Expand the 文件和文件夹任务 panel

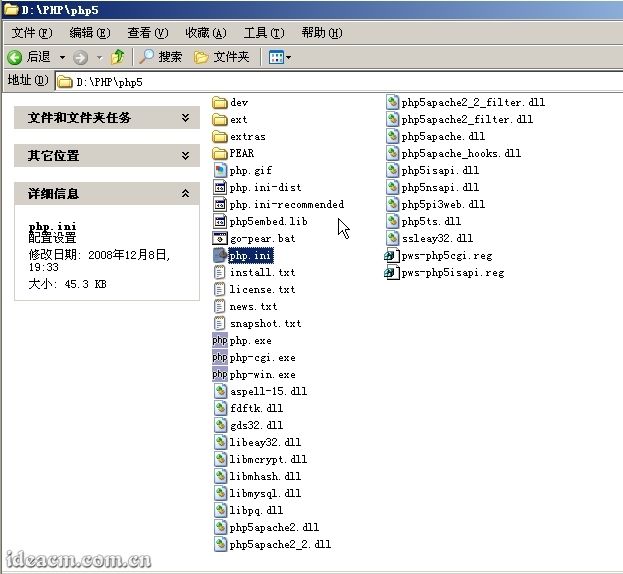pyautogui.click(x=185, y=118)
